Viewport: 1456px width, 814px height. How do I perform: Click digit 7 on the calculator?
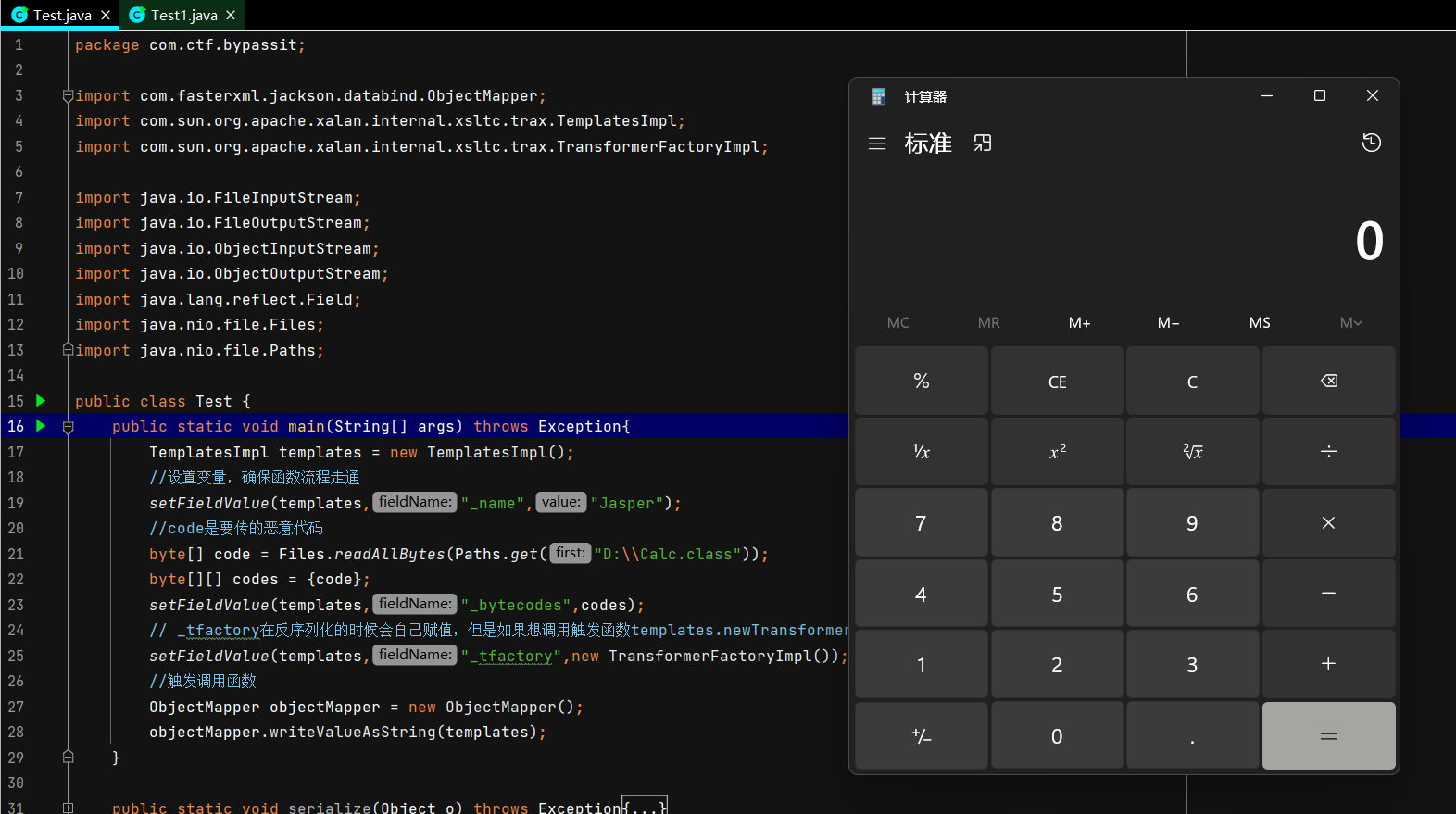922,522
